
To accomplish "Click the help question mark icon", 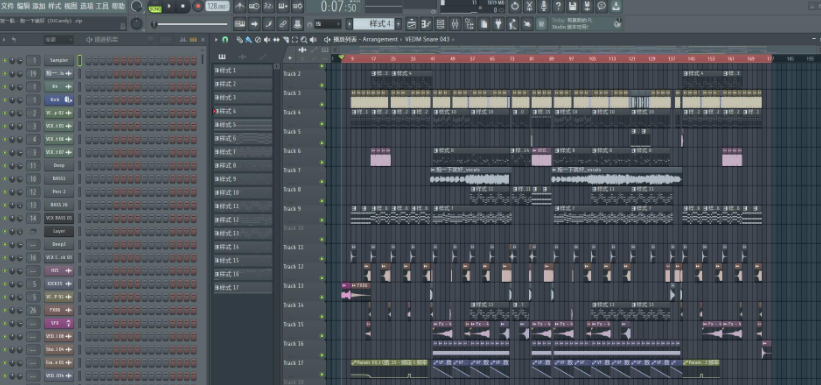I will click(x=558, y=6).
